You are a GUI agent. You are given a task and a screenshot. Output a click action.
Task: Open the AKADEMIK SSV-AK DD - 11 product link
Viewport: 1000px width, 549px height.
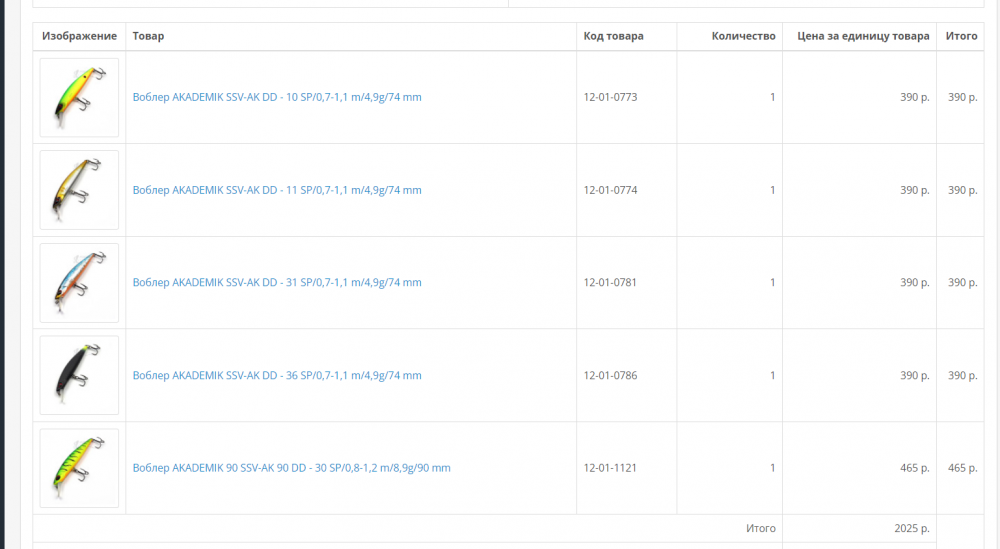coord(277,190)
